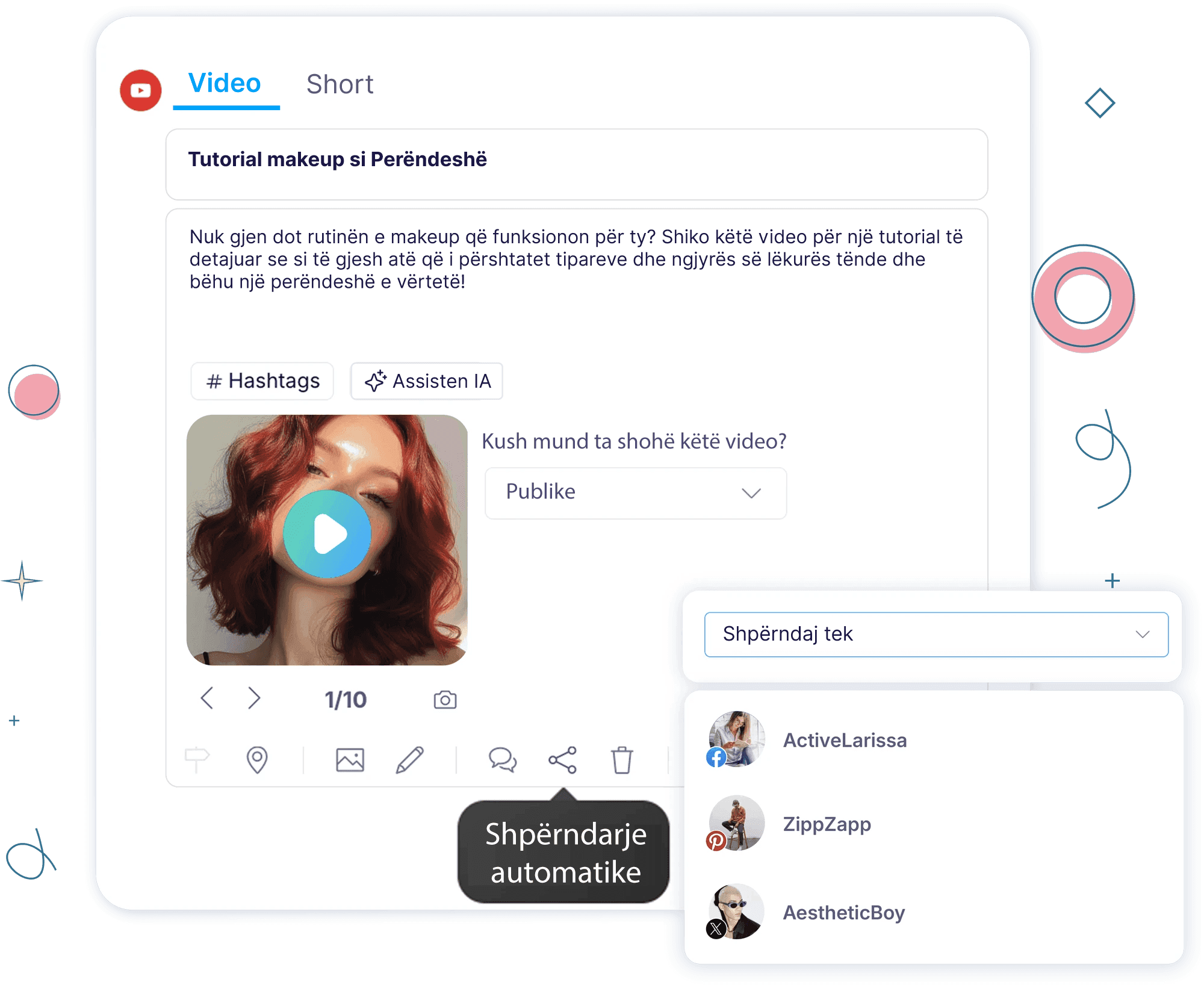The height and width of the screenshot is (985, 1204).
Task: Click the Hashtags button
Action: [x=262, y=381]
